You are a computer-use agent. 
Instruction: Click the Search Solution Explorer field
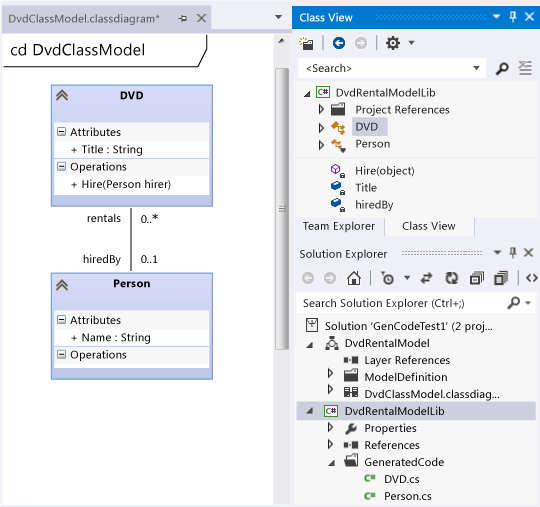click(400, 303)
